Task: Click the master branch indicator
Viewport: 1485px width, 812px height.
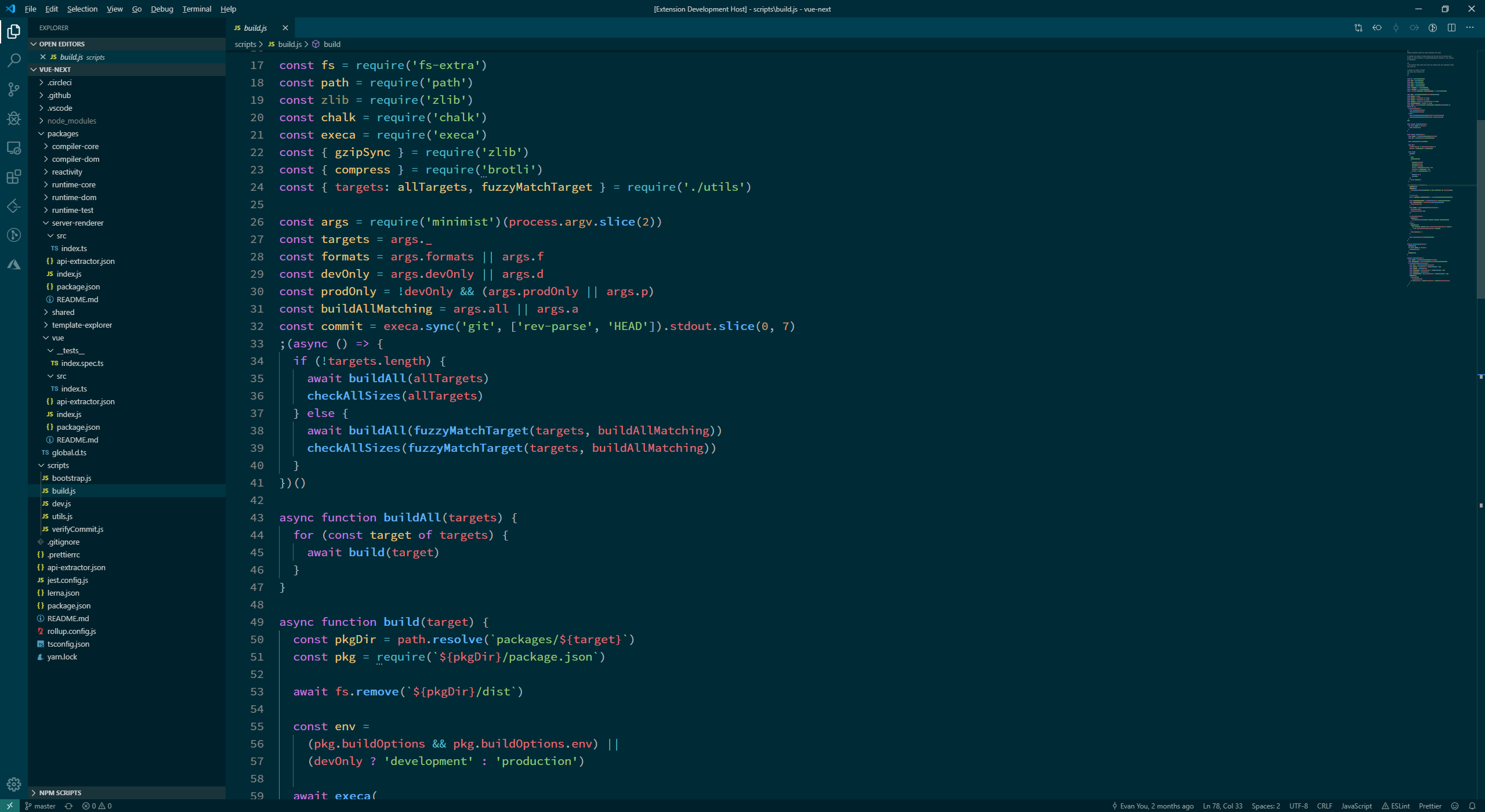Action: 41,806
